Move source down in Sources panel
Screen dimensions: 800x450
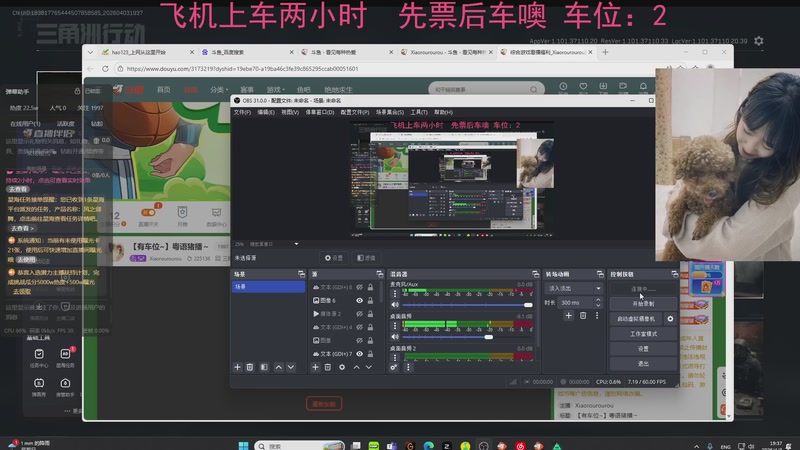(369, 367)
